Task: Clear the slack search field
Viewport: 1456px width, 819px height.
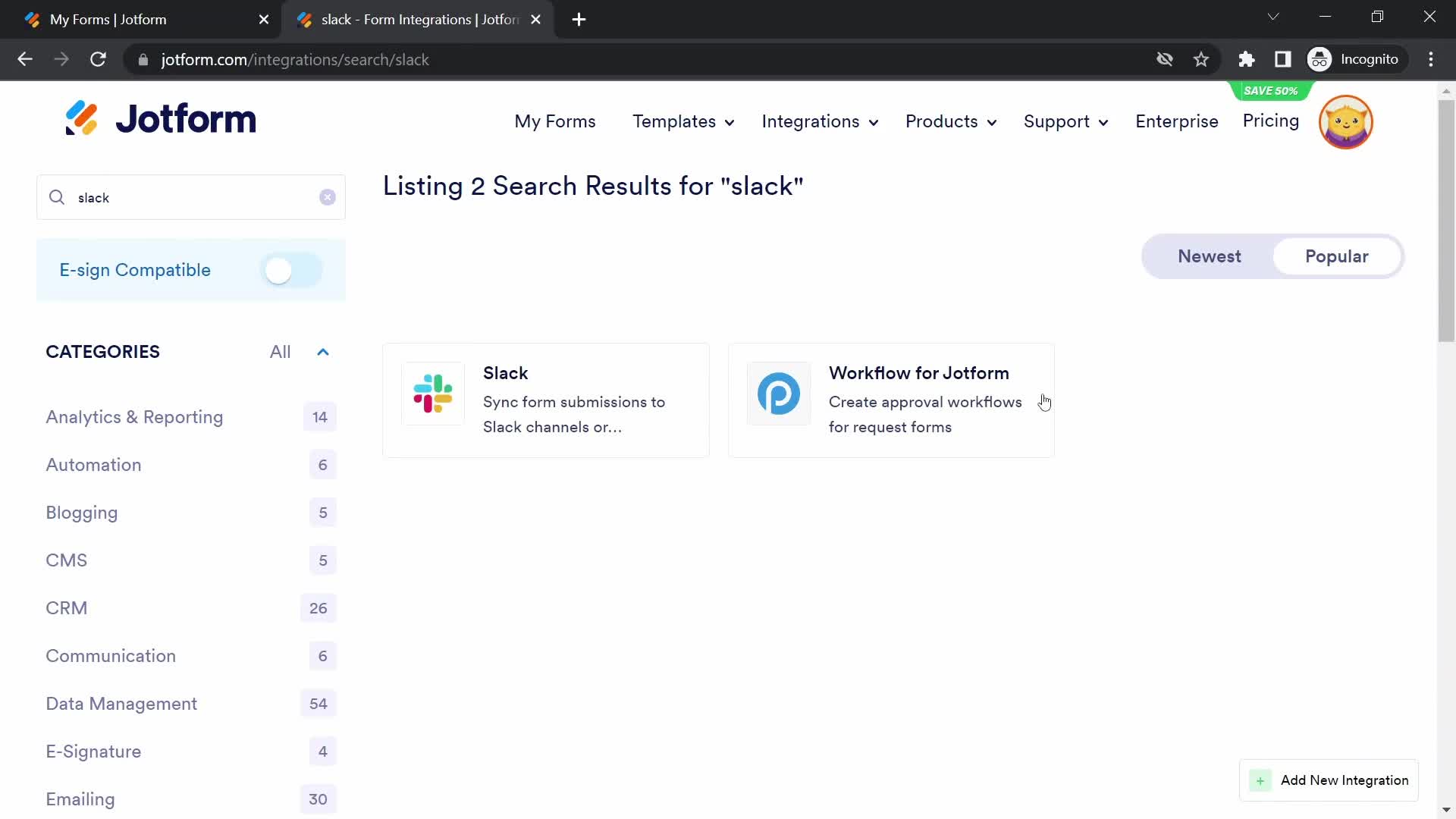Action: pyautogui.click(x=327, y=197)
